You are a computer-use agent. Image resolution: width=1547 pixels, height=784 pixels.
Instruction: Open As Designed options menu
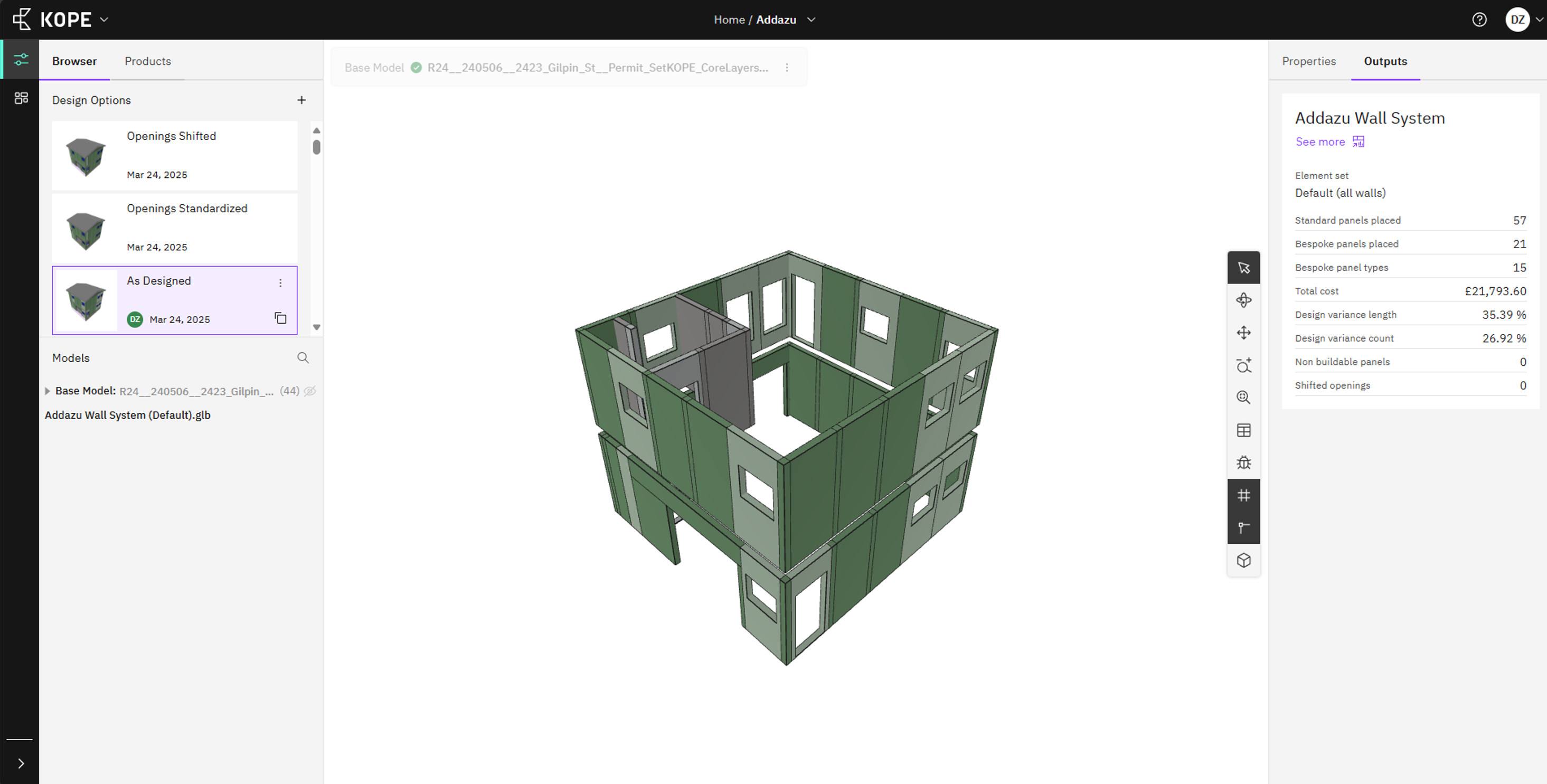coord(280,283)
